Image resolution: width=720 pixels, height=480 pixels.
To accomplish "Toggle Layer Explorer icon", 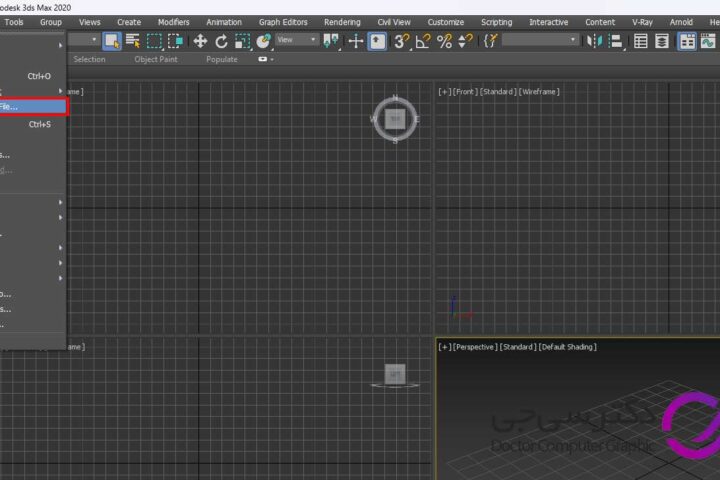I will [x=662, y=41].
